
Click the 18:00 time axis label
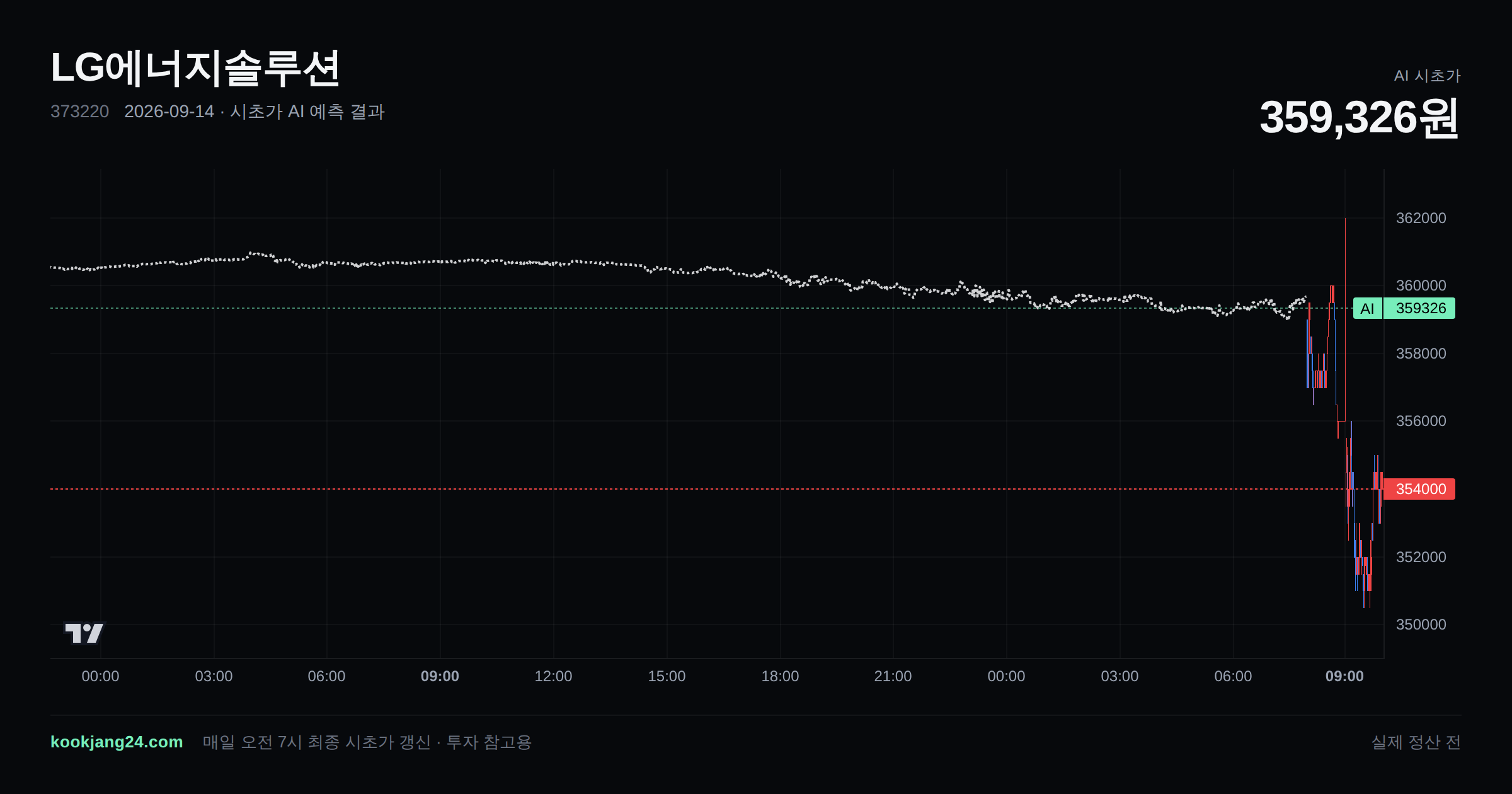[780, 676]
